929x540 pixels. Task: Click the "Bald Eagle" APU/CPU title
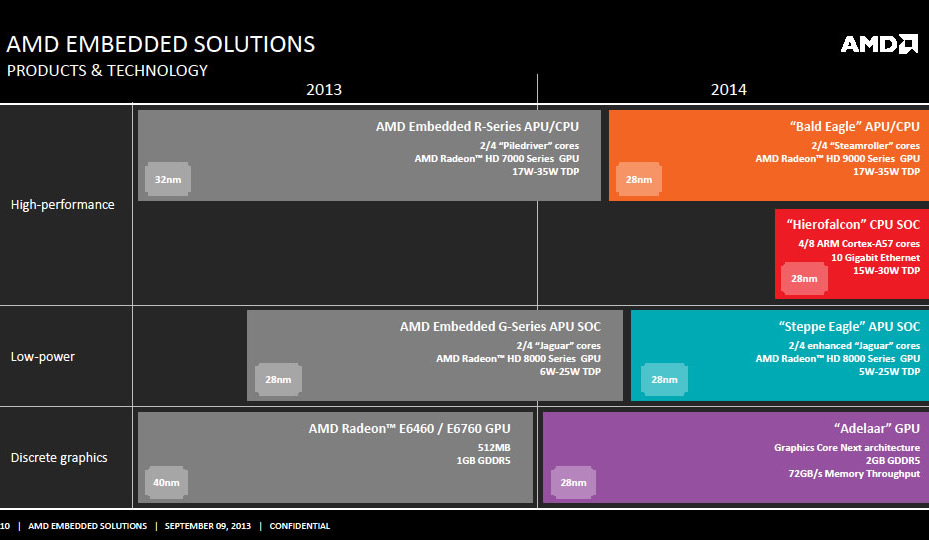pyautogui.click(x=854, y=127)
